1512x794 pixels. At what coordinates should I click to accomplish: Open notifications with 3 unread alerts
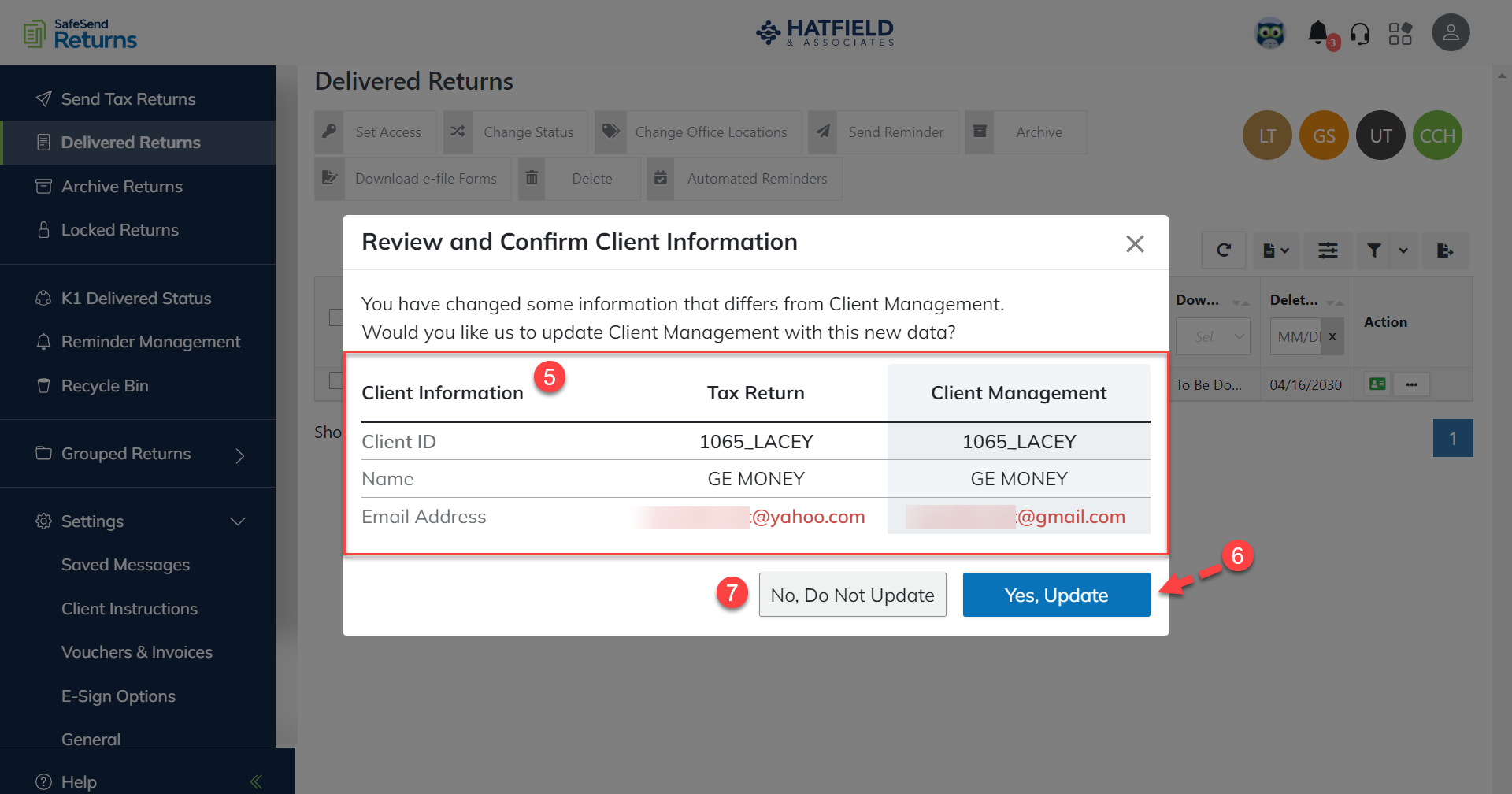(x=1319, y=32)
